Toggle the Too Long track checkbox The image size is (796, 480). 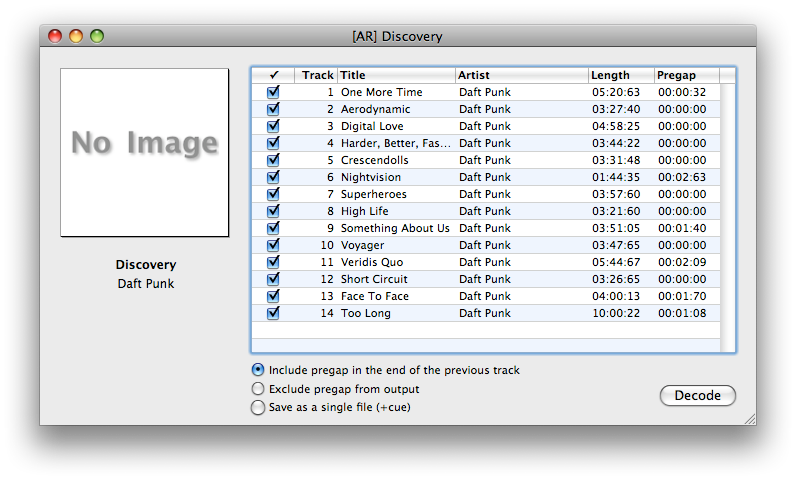(273, 313)
